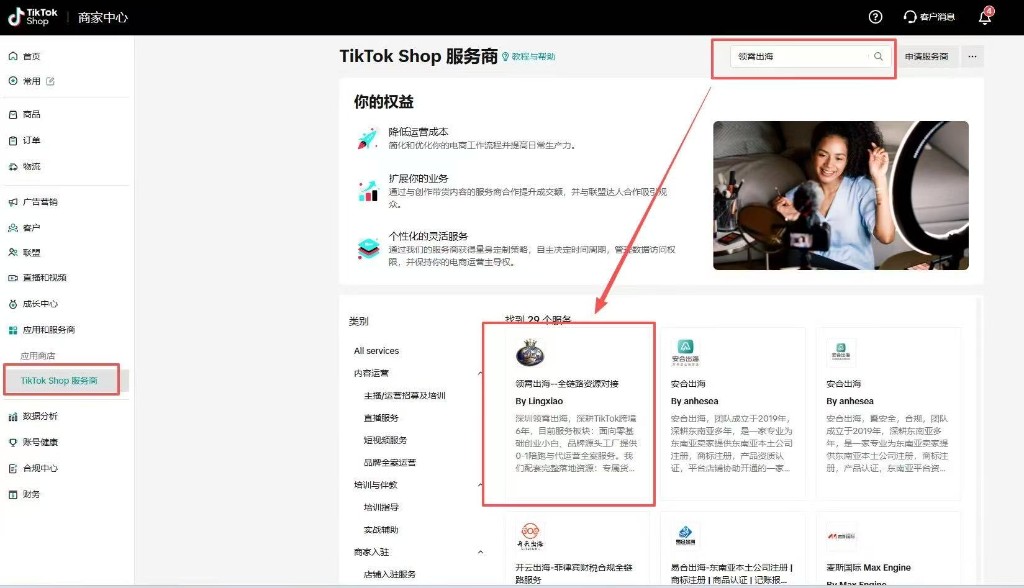Click the 商家中心 header label
The image size is (1024, 588).
[x=103, y=18]
